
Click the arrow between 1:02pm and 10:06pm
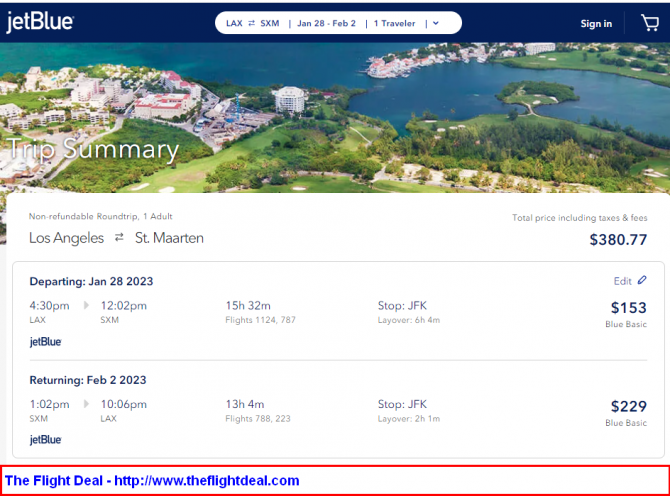(x=85, y=405)
